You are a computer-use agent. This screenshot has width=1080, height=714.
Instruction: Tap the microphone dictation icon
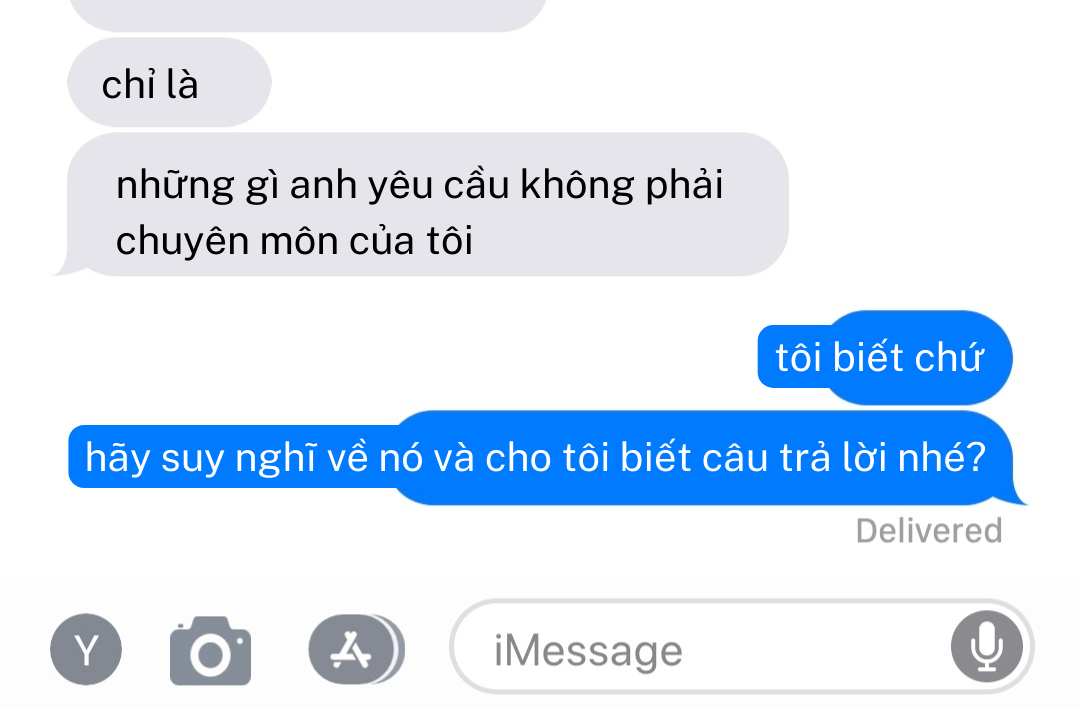(986, 647)
